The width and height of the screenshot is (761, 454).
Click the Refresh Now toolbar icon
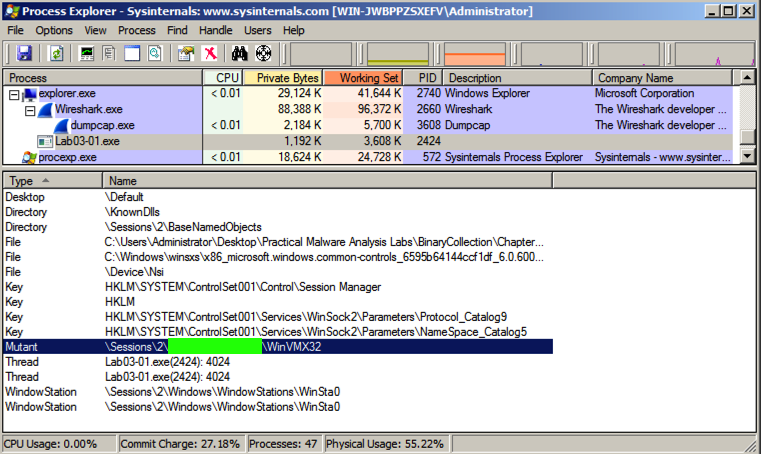[x=56, y=53]
